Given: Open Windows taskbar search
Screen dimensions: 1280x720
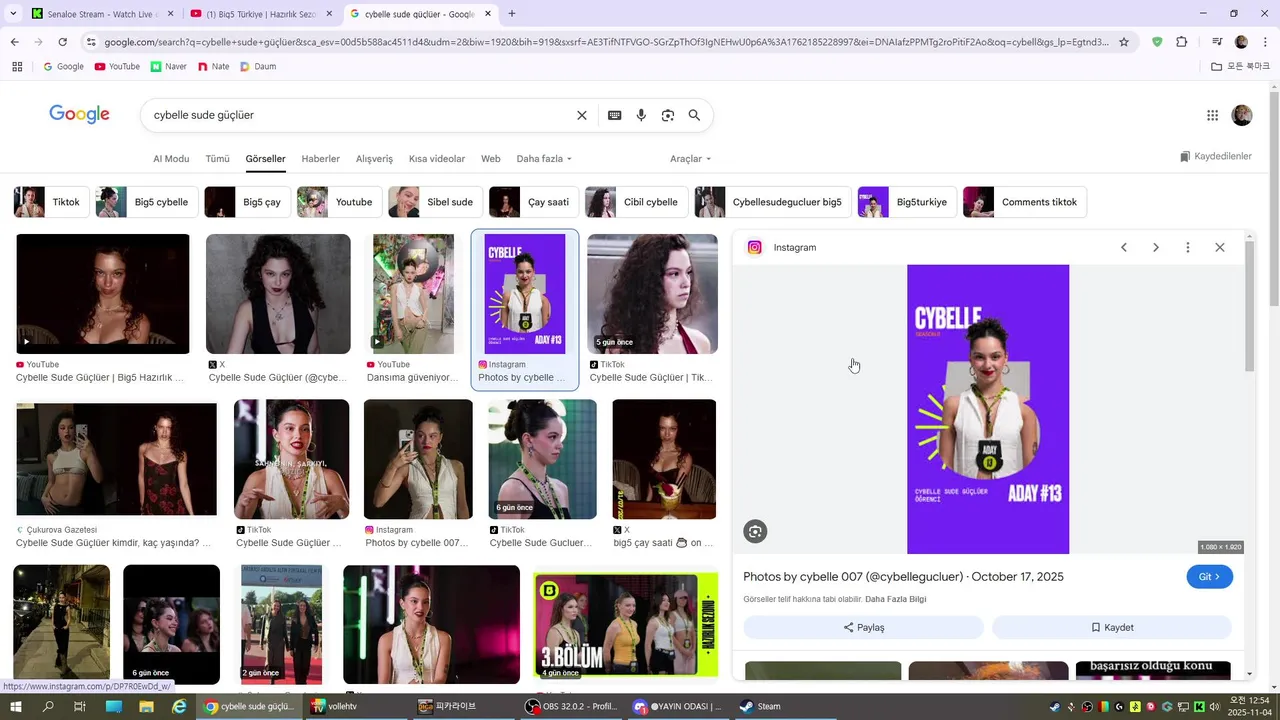Looking at the screenshot, I should [x=47, y=706].
